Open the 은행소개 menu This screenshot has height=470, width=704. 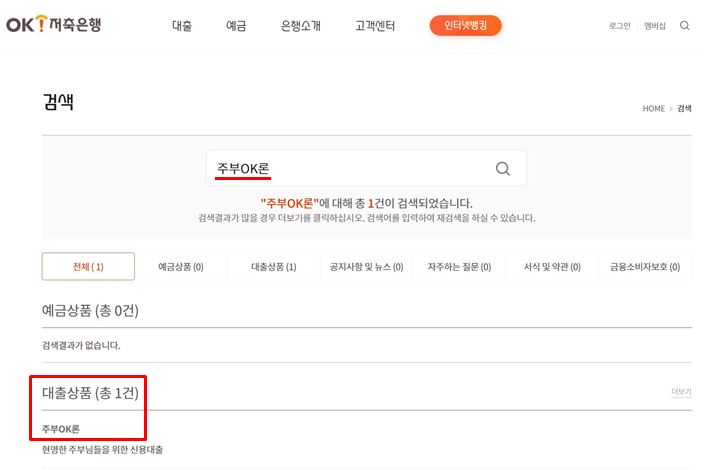(x=300, y=26)
